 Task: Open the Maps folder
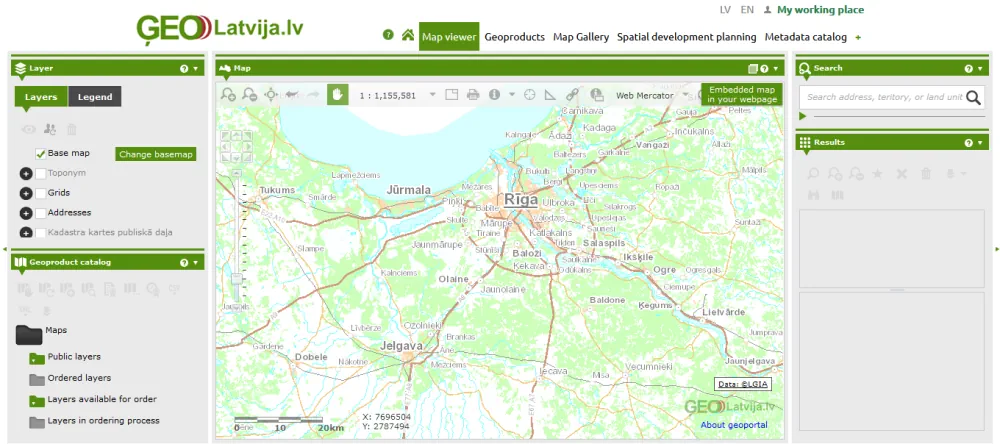29,334
